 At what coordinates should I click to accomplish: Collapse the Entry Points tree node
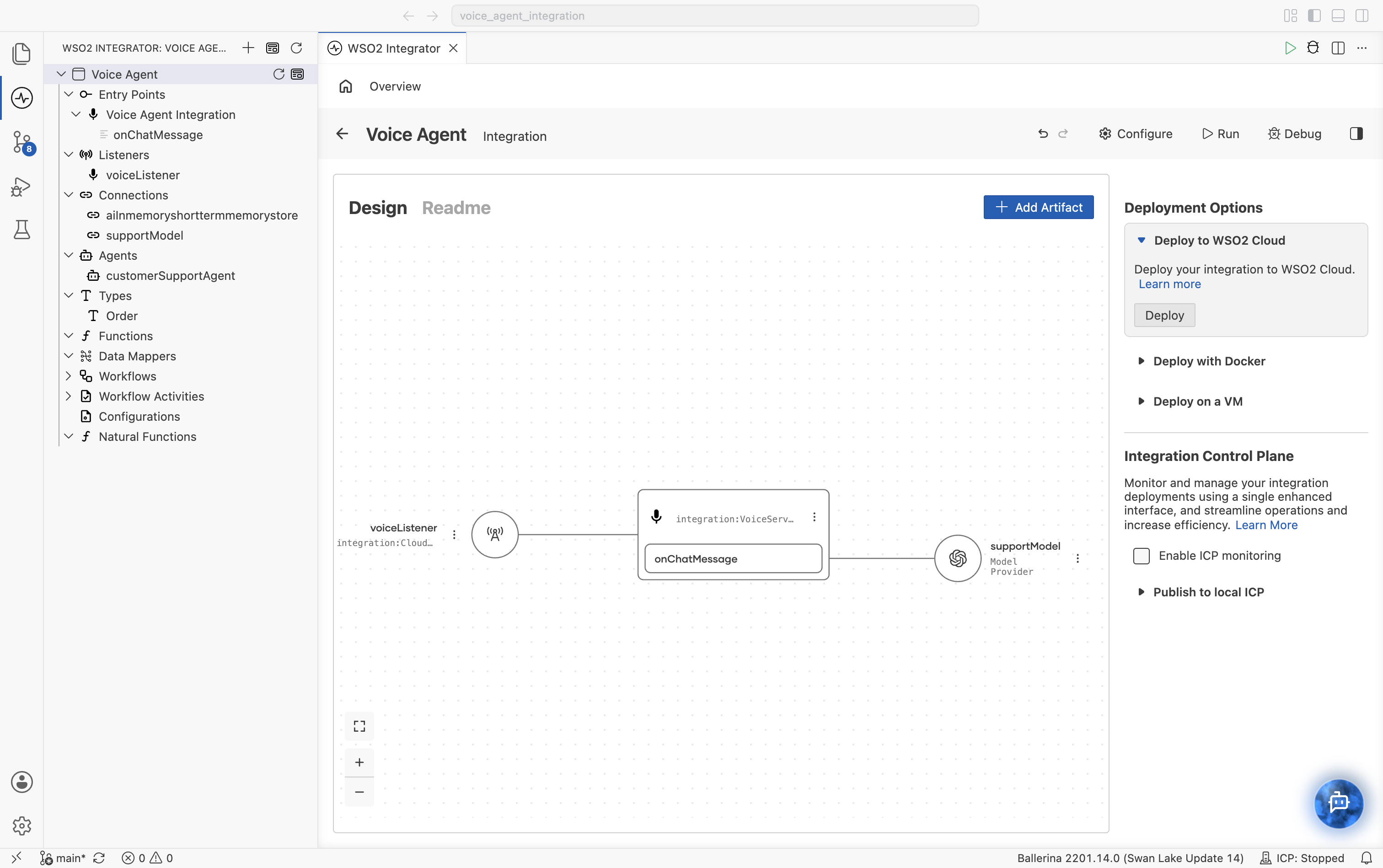68,94
